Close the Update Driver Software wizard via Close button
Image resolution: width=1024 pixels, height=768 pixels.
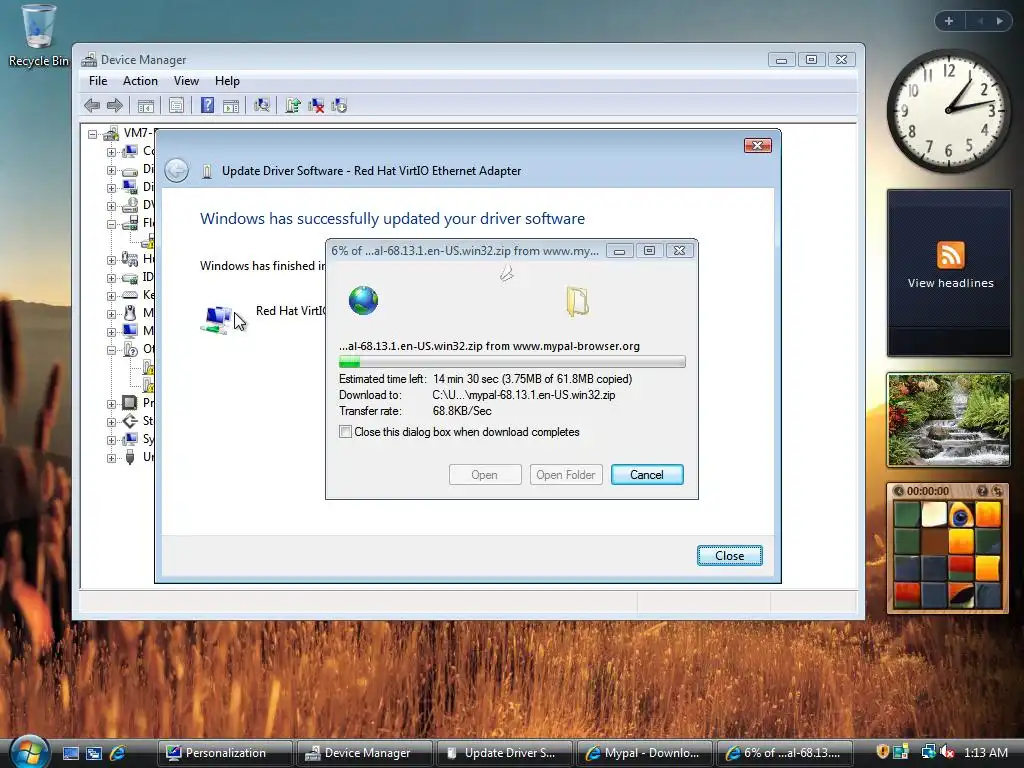pos(729,556)
